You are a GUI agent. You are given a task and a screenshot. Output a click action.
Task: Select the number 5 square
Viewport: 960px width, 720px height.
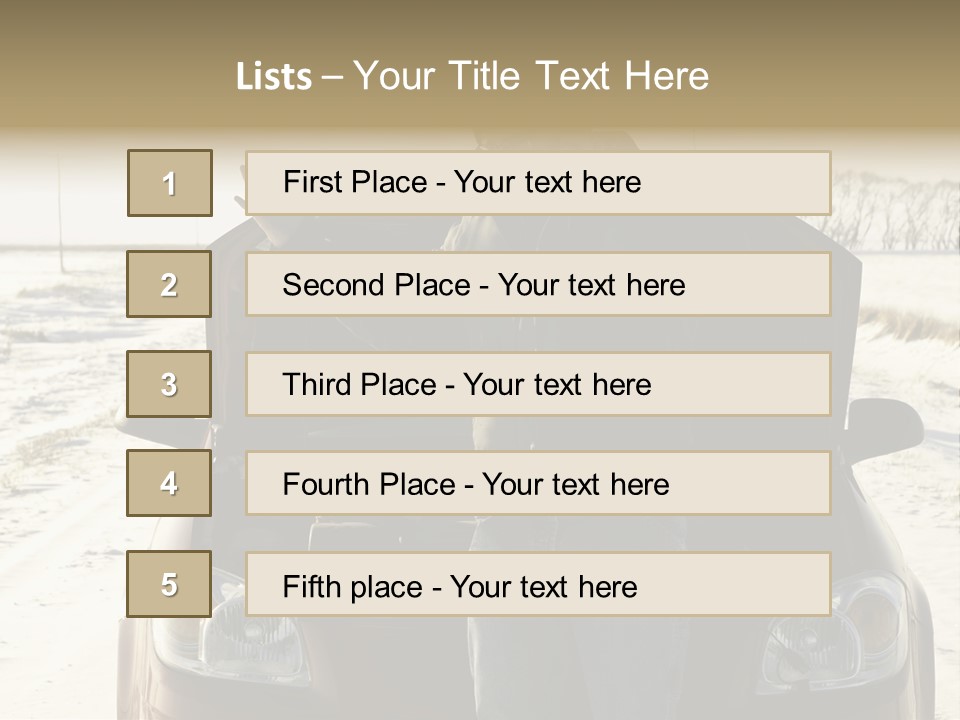coord(169,584)
